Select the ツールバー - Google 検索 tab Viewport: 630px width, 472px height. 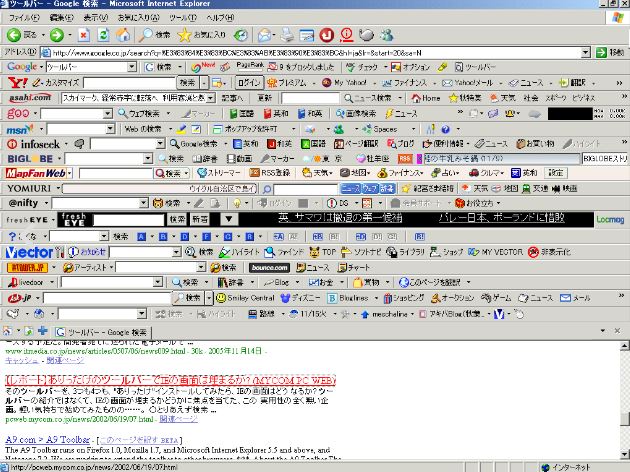tap(102, 332)
